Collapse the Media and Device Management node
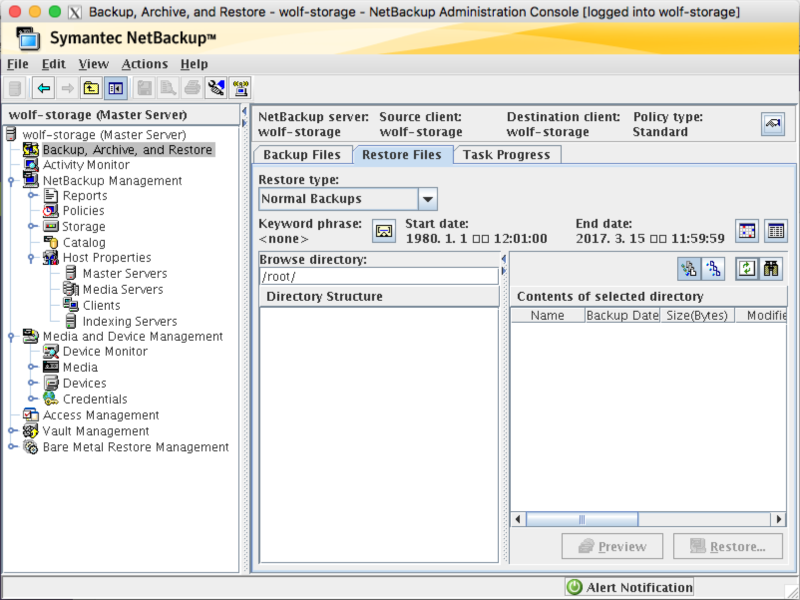800x600 pixels. click(x=11, y=336)
